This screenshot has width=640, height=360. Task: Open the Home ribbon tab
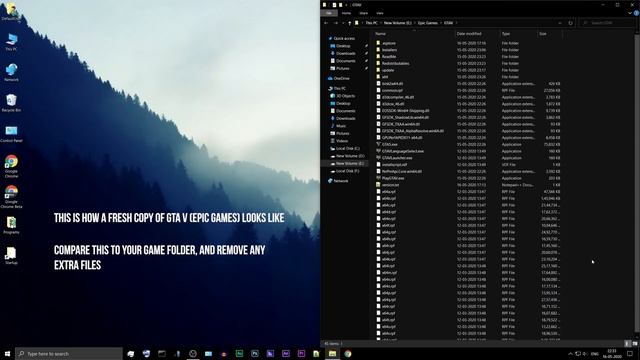coord(346,13)
